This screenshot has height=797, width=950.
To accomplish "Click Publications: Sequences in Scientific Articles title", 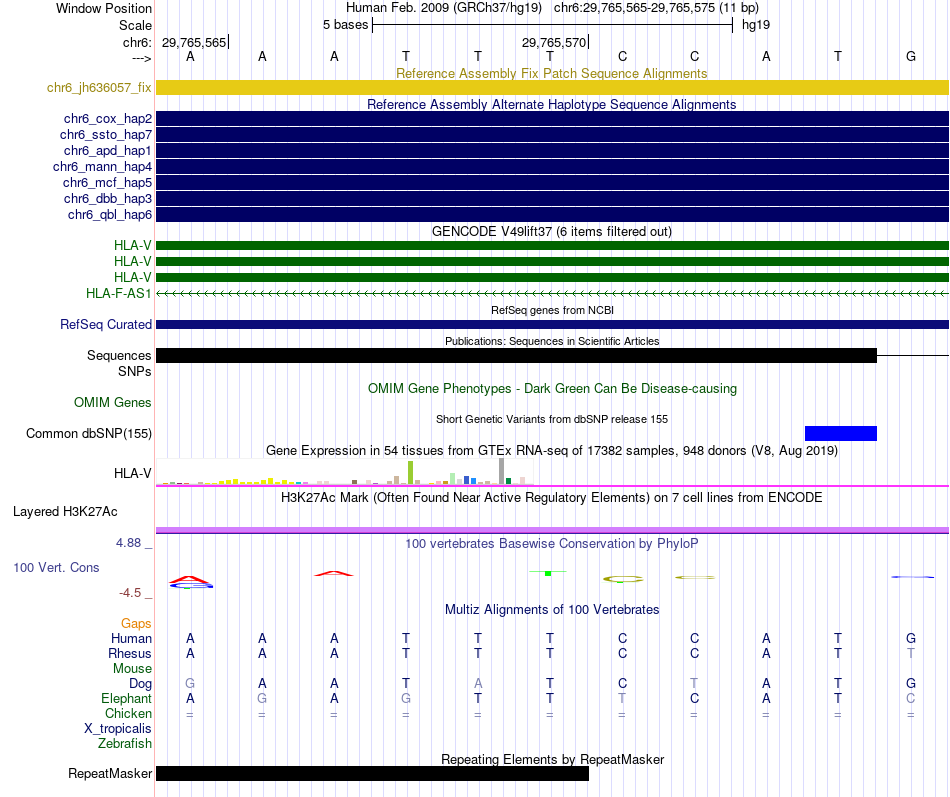I will 552,341.
